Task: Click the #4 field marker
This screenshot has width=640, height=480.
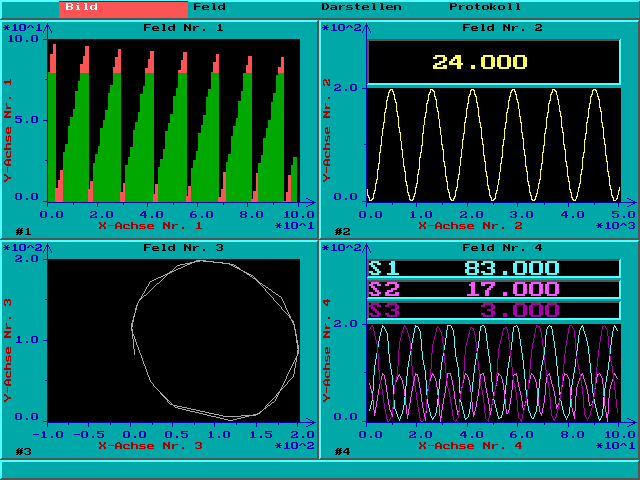Action: pyautogui.click(x=342, y=452)
